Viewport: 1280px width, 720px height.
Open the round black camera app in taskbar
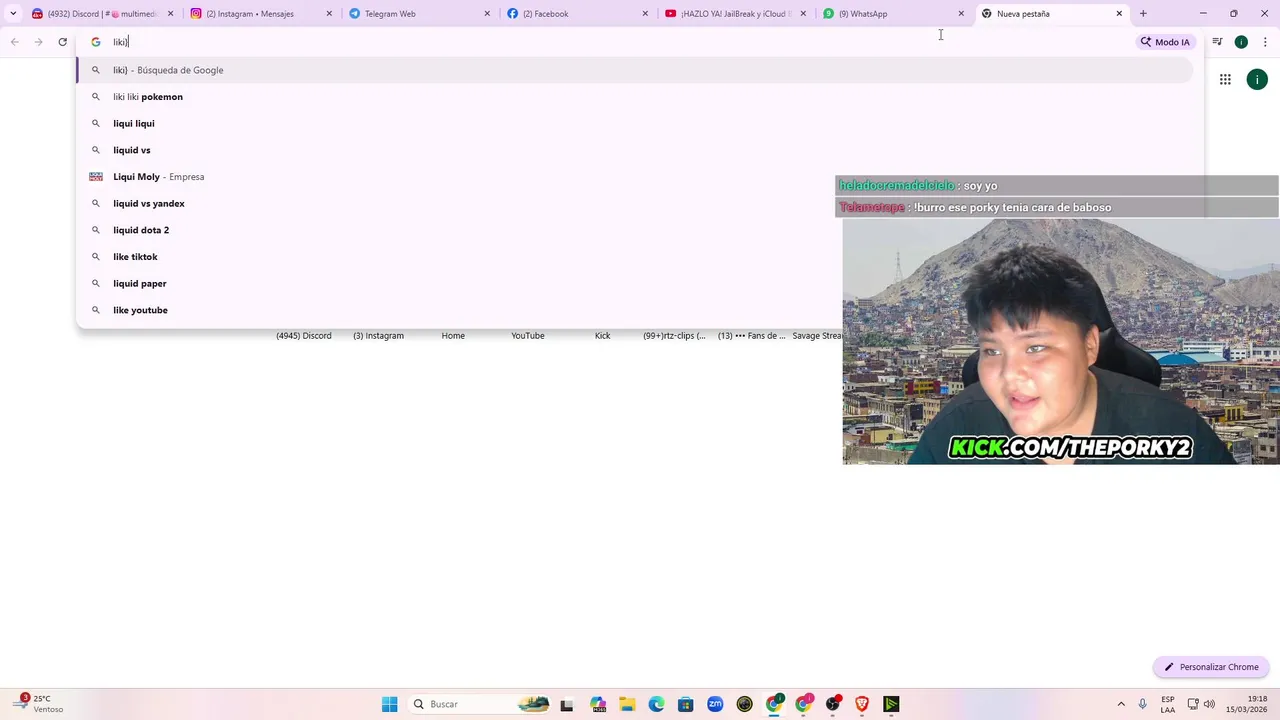click(x=744, y=704)
